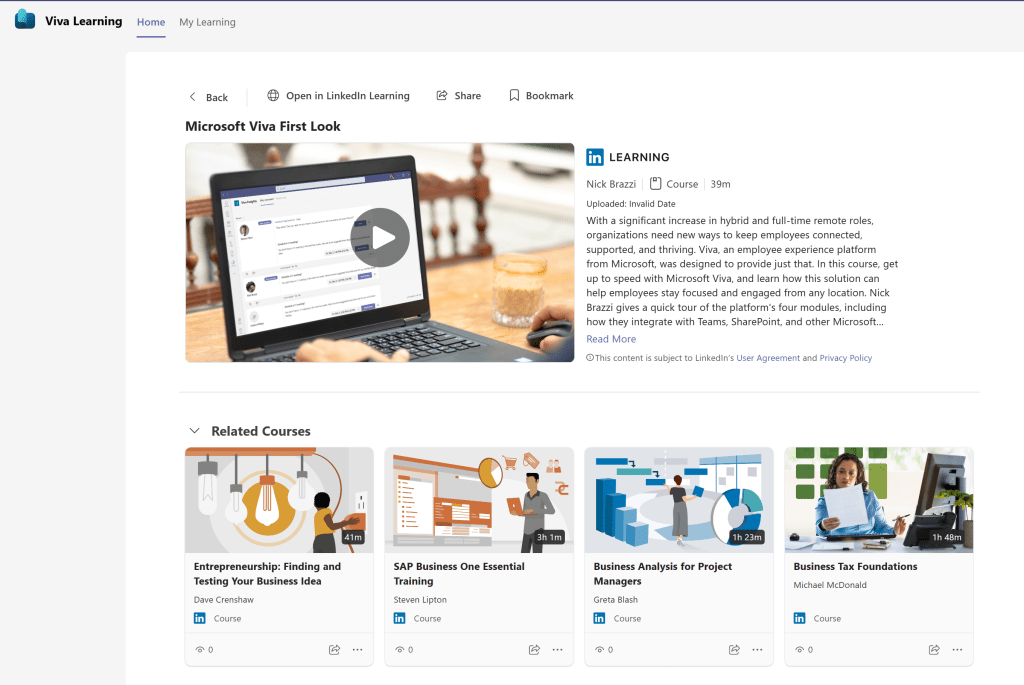The image size is (1024, 685).
Task: Click the share icon on Entrepreneurship course card
Action: click(334, 650)
